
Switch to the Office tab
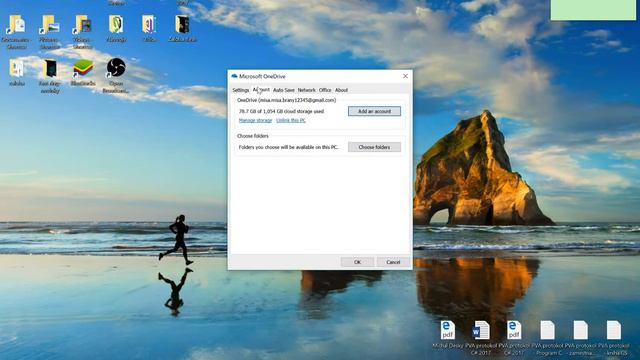pyautogui.click(x=325, y=90)
